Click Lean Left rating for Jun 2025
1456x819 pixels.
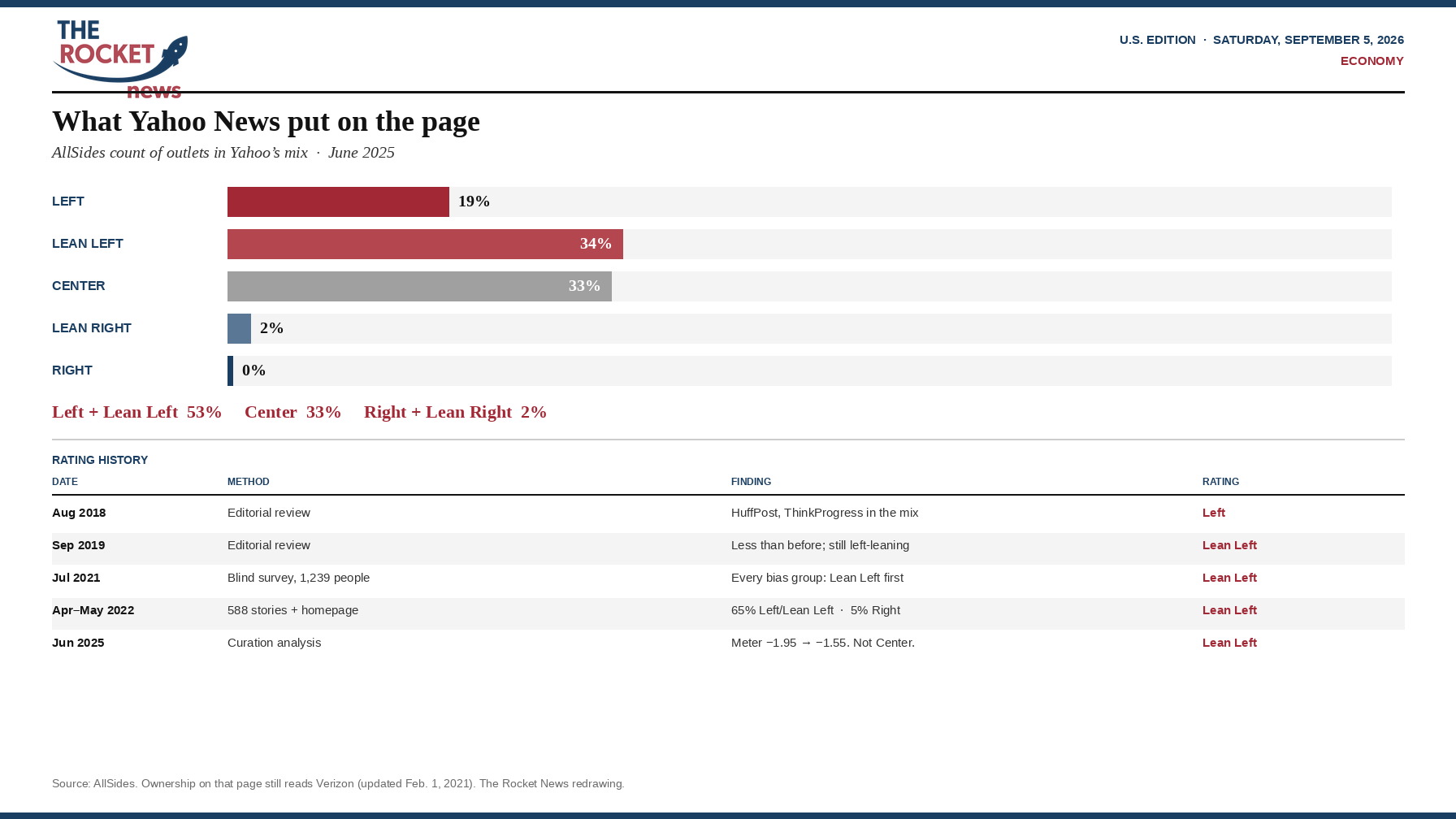click(x=1229, y=643)
